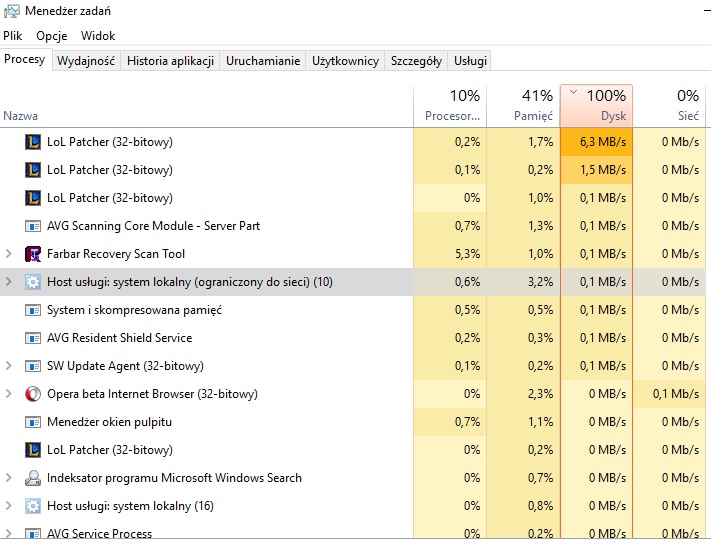
Task: Click the 6,3 MB/s disk value
Action: 603,142
